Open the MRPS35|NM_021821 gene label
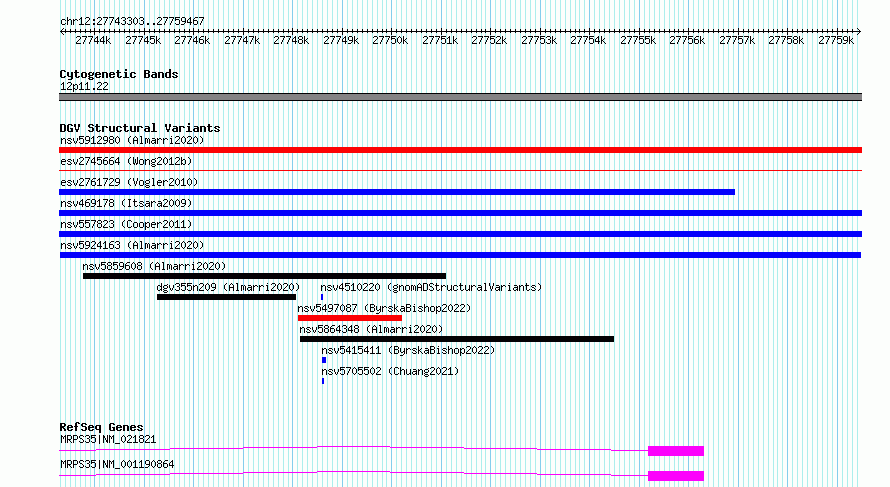Screen dimensions: 890x487 click(108, 439)
